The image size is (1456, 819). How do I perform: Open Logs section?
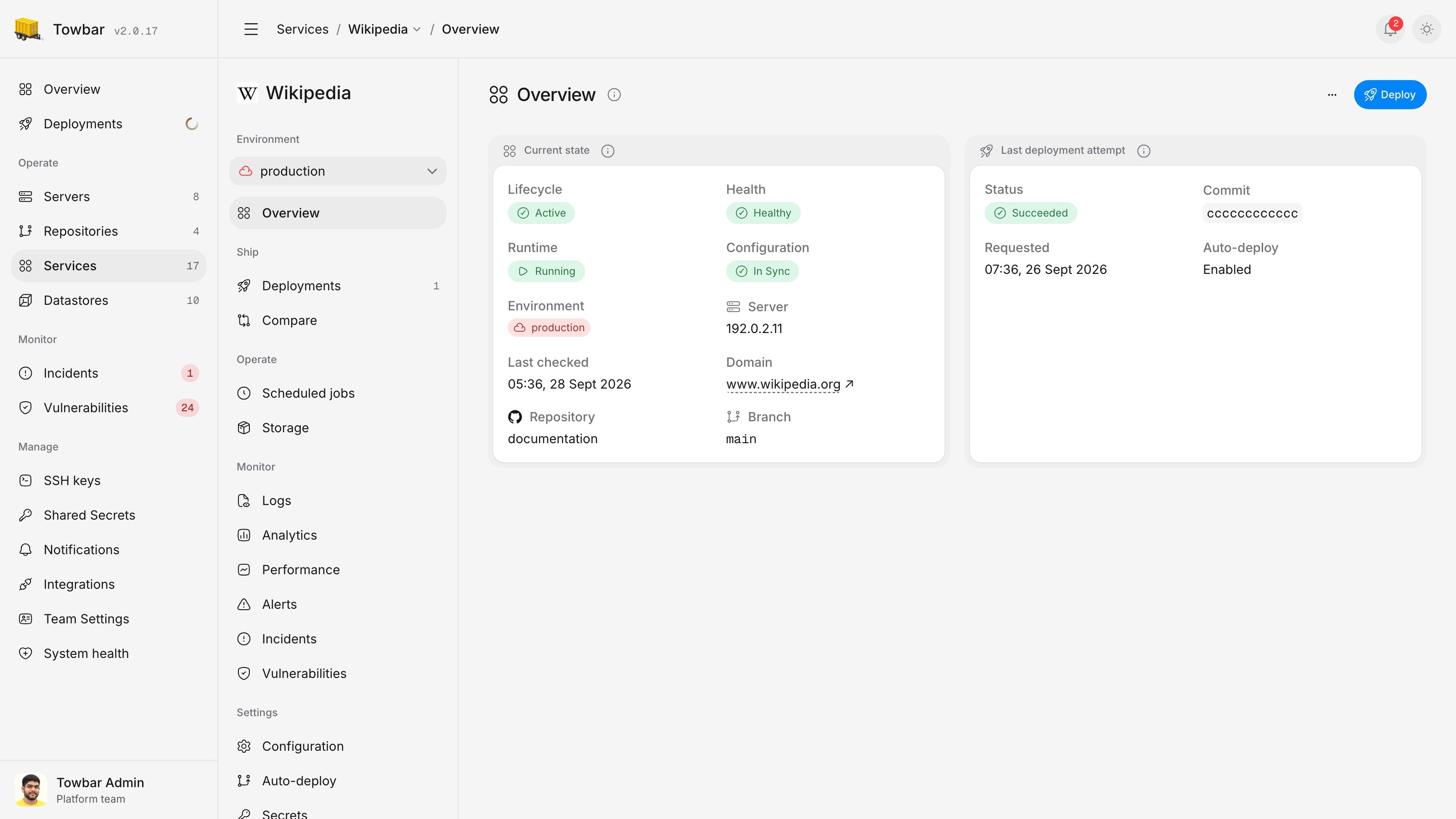pos(338,501)
